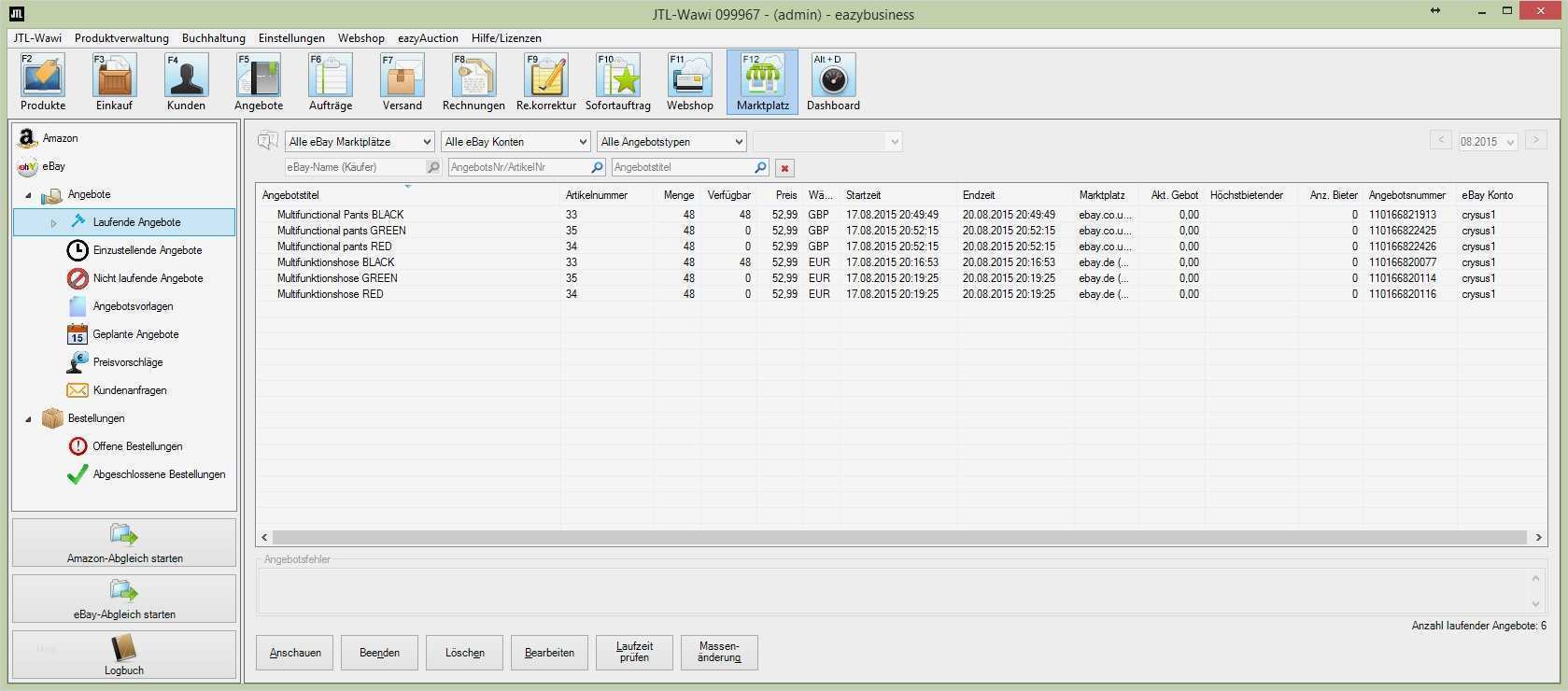Start the eBay-Abgleich
Screen dimensions: 1568x691
coord(124,599)
